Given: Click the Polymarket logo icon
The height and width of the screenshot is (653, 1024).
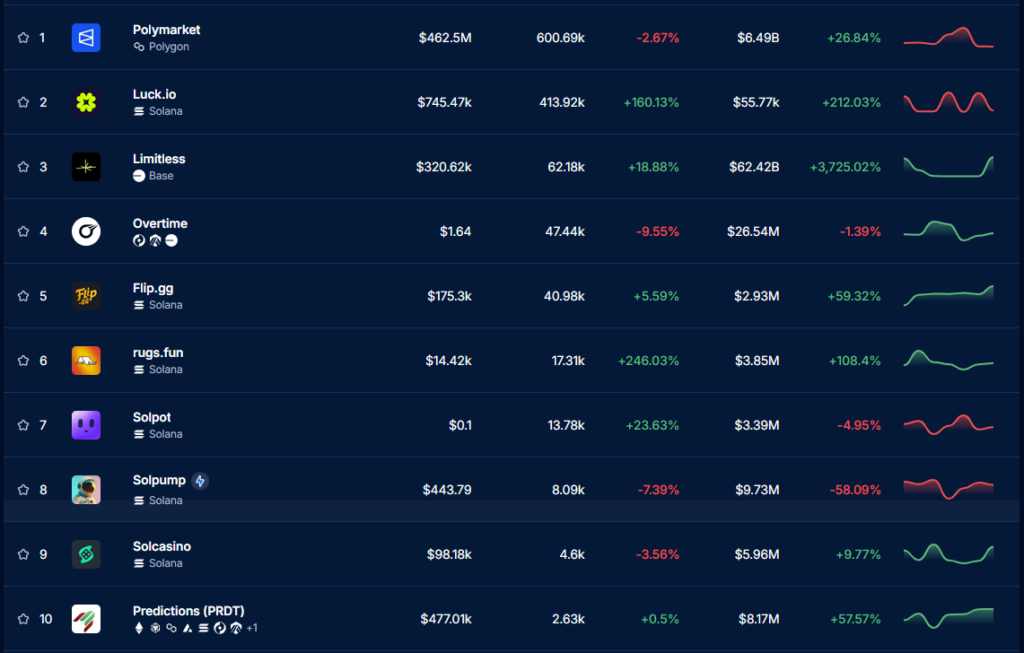Looking at the screenshot, I should tap(86, 38).
